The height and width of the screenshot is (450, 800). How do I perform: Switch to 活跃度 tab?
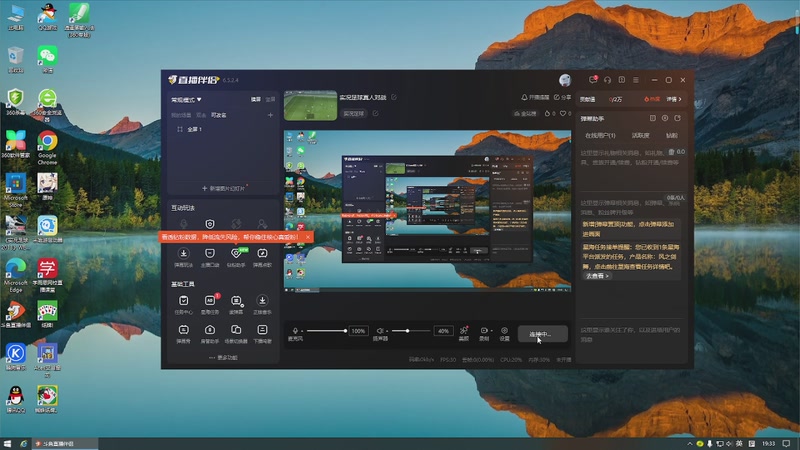pos(640,135)
